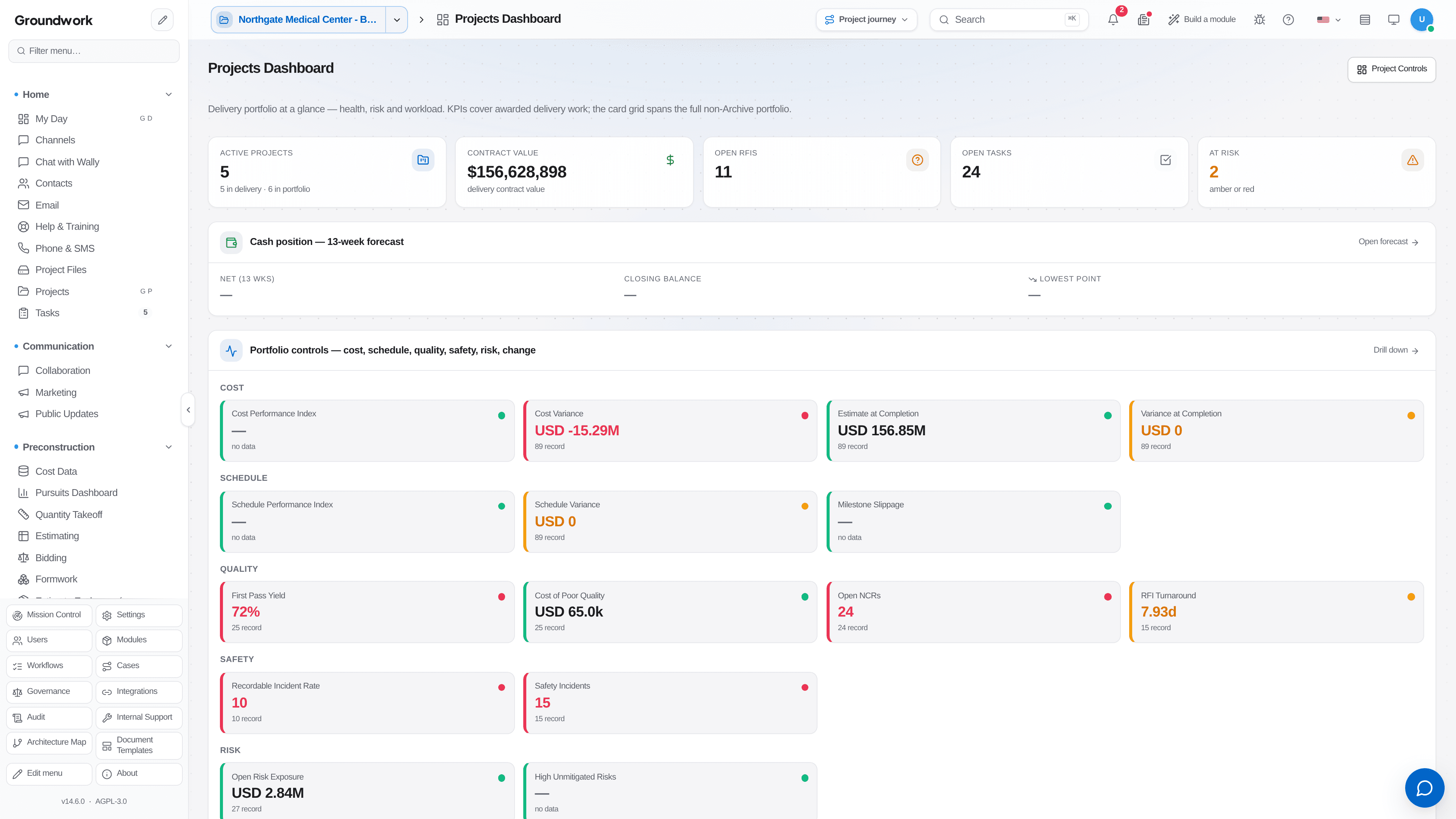
Task: Click the monitor display icon in header
Action: (1394, 20)
